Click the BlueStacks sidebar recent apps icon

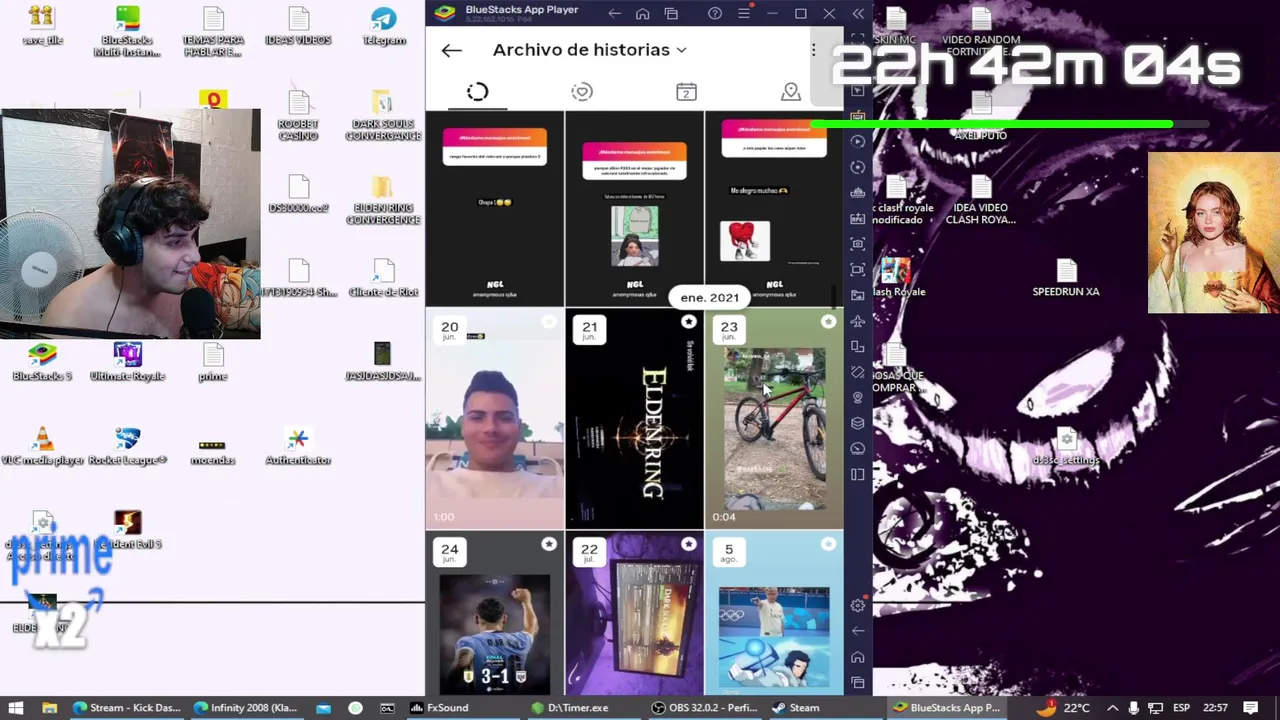[x=858, y=682]
